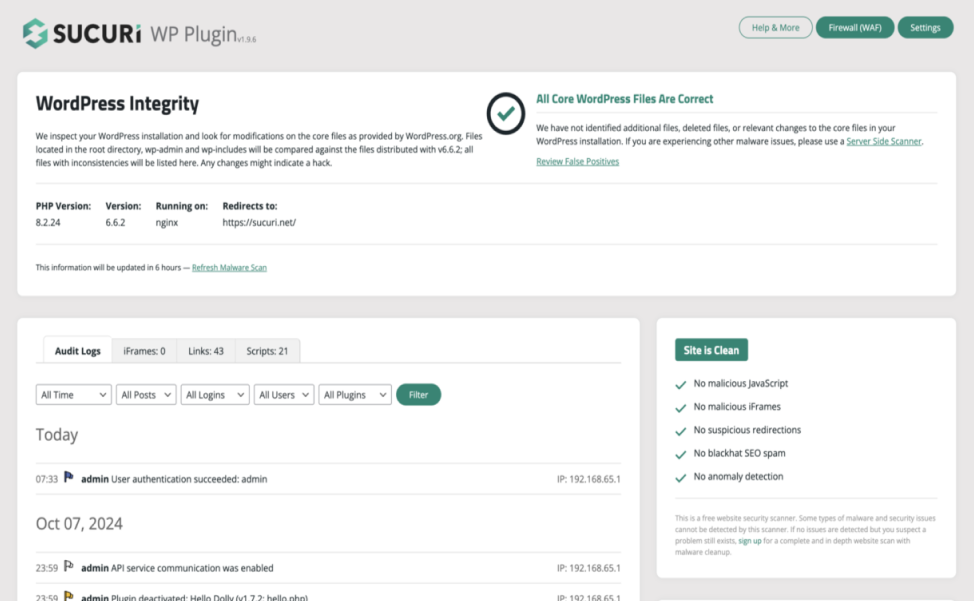Viewport: 974px width, 601px height.
Task: Click the check mark beside No anomaly detection
Action: click(681, 477)
